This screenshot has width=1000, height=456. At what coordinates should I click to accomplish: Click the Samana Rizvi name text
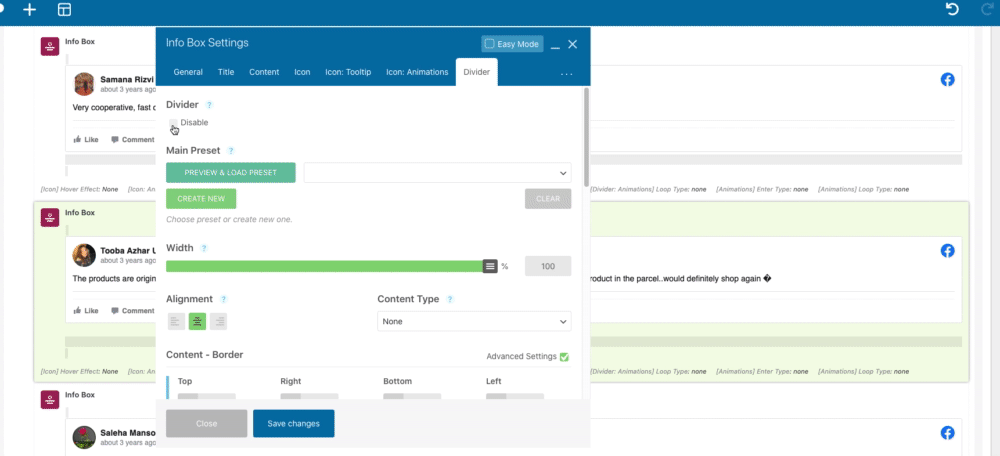(x=127, y=80)
